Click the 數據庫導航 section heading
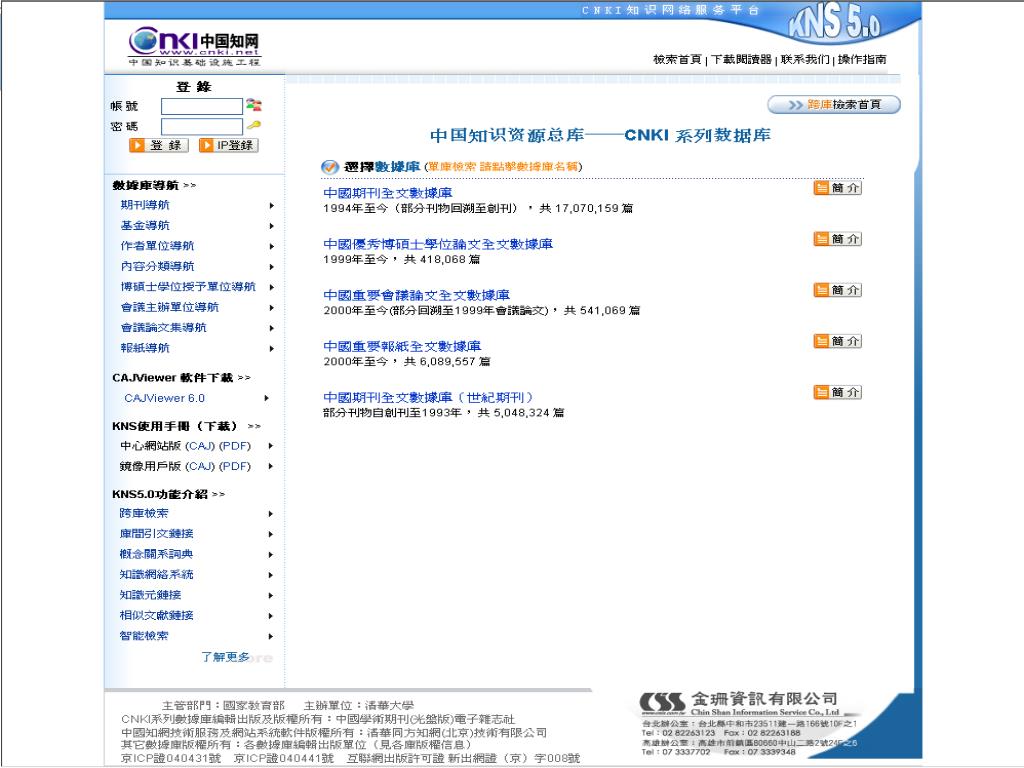Screen dimensions: 1024x768 click(x=145, y=185)
